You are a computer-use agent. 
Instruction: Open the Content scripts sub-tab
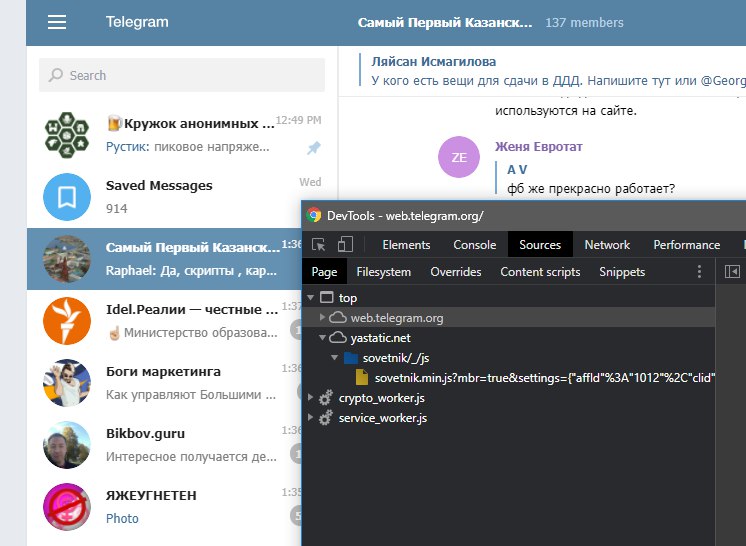[x=540, y=272]
